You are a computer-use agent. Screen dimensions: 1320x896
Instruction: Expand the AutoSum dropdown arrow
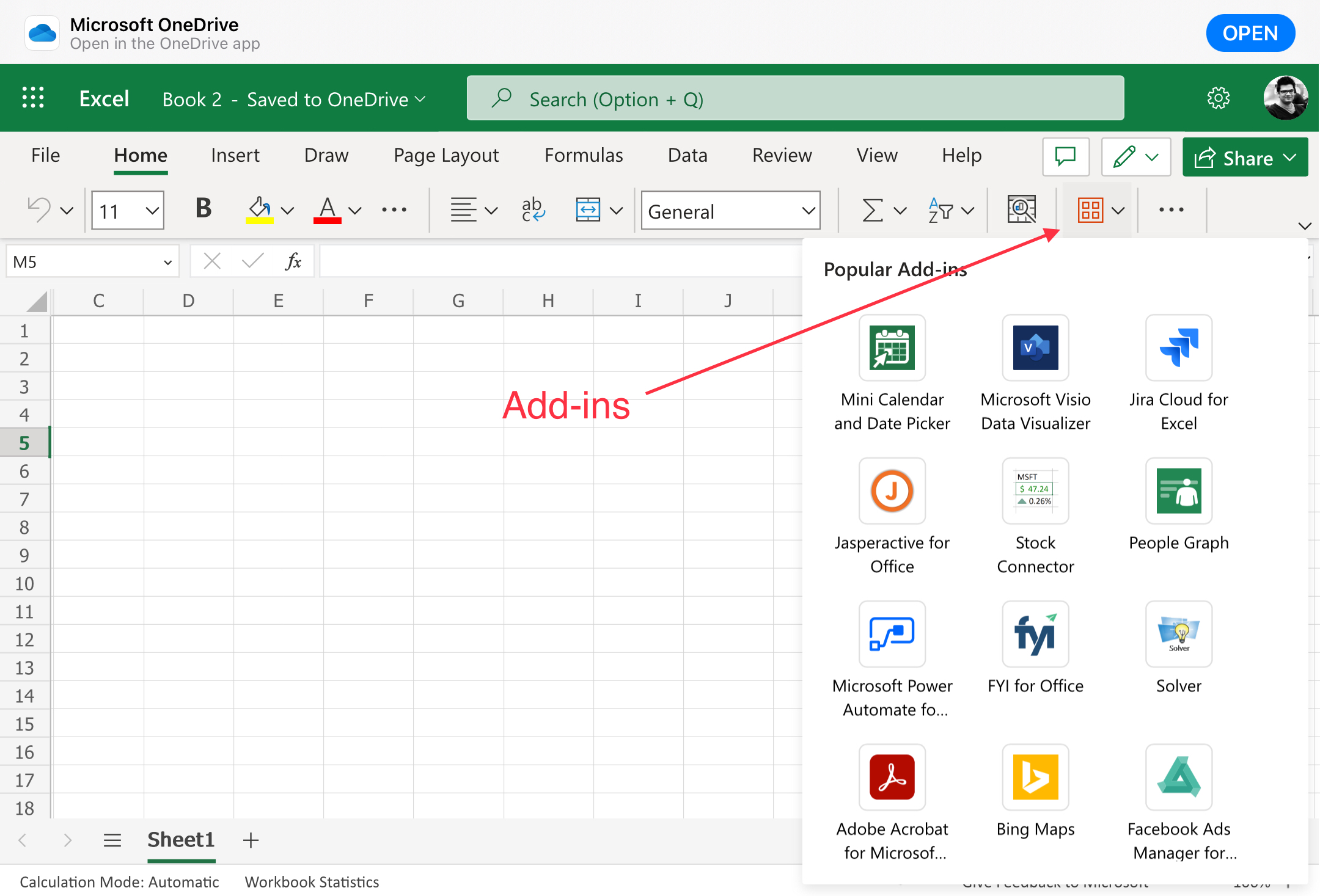pyautogui.click(x=900, y=211)
